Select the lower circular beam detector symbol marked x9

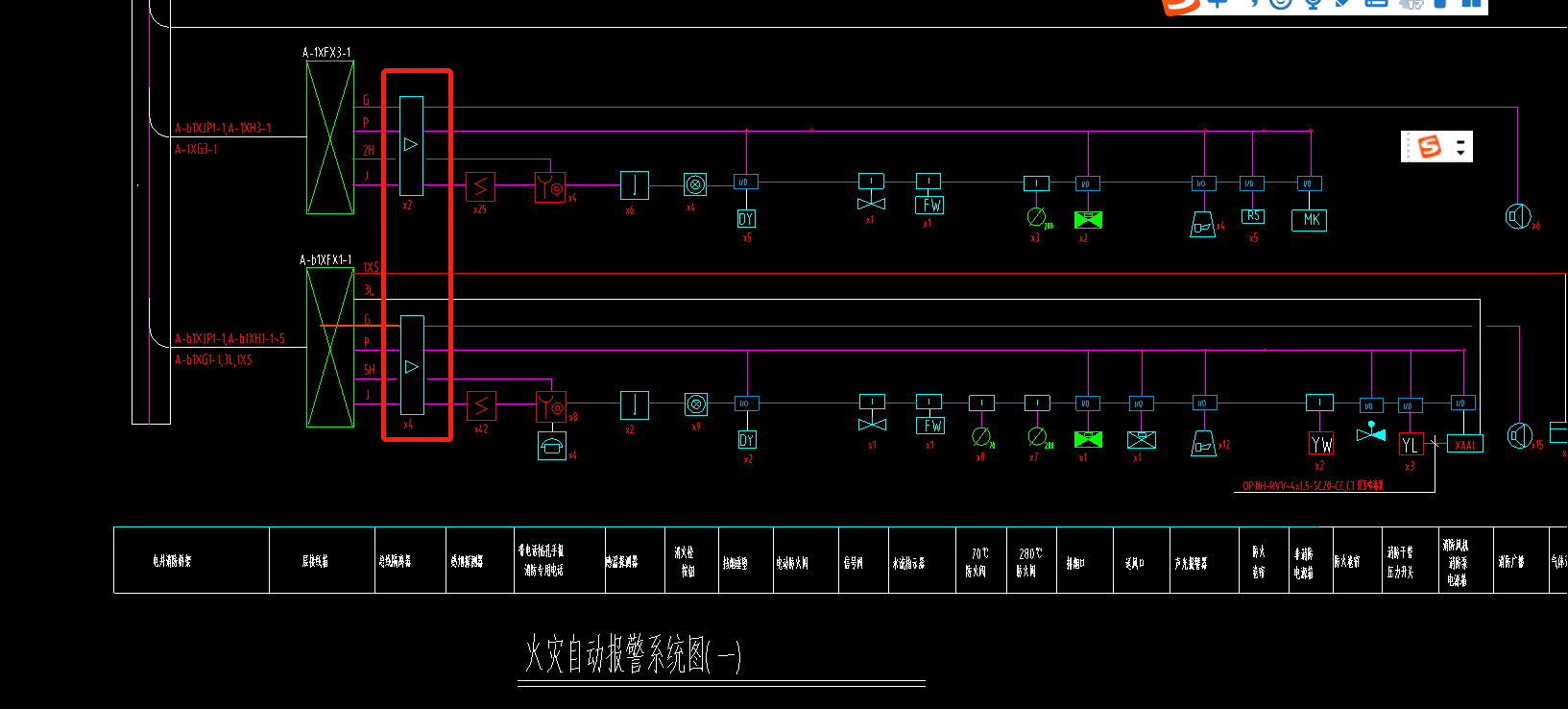(696, 404)
